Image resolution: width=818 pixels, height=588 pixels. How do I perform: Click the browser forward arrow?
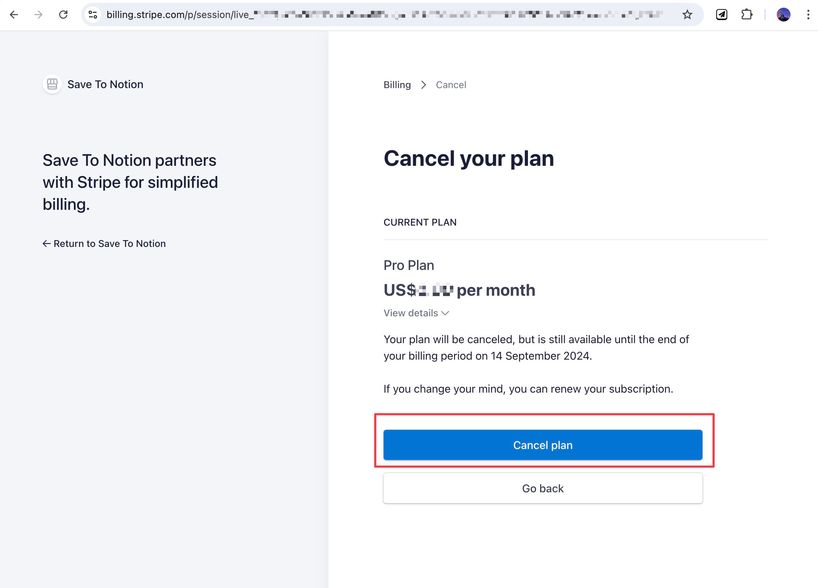click(x=40, y=14)
